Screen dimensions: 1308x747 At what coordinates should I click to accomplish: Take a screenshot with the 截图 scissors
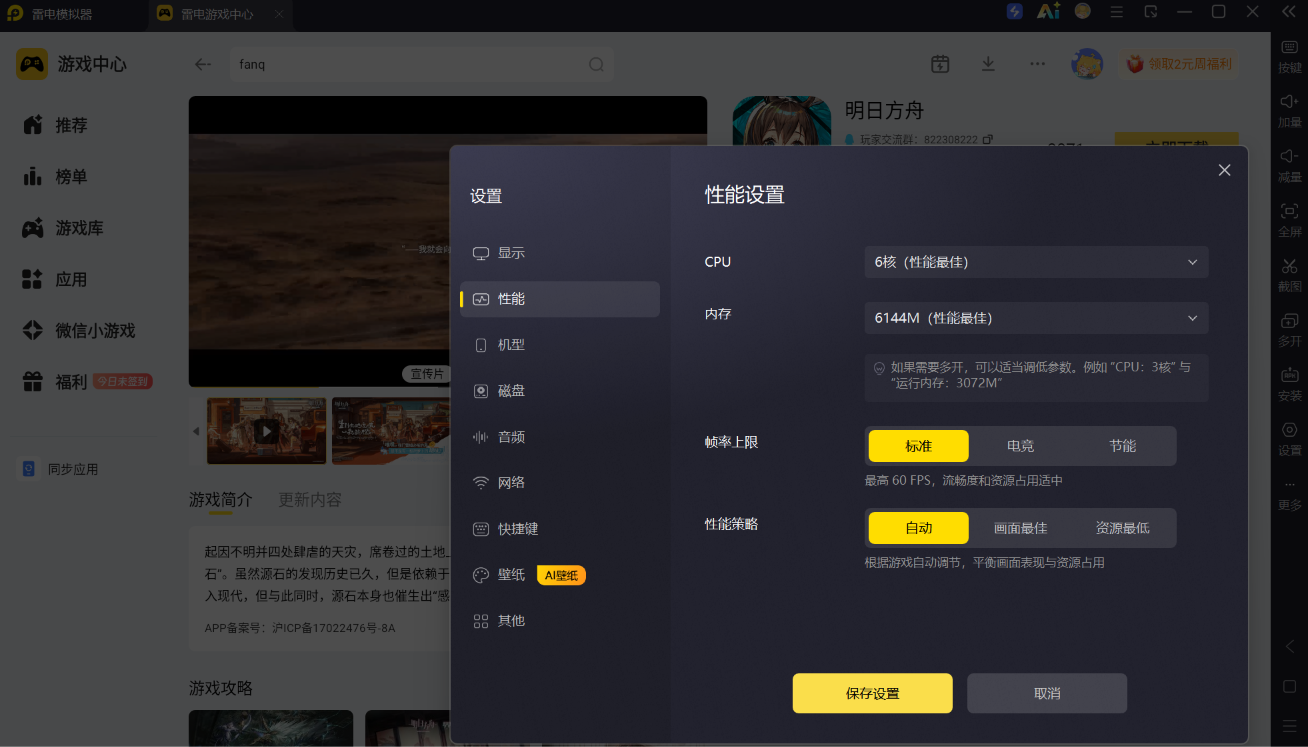(1290, 275)
